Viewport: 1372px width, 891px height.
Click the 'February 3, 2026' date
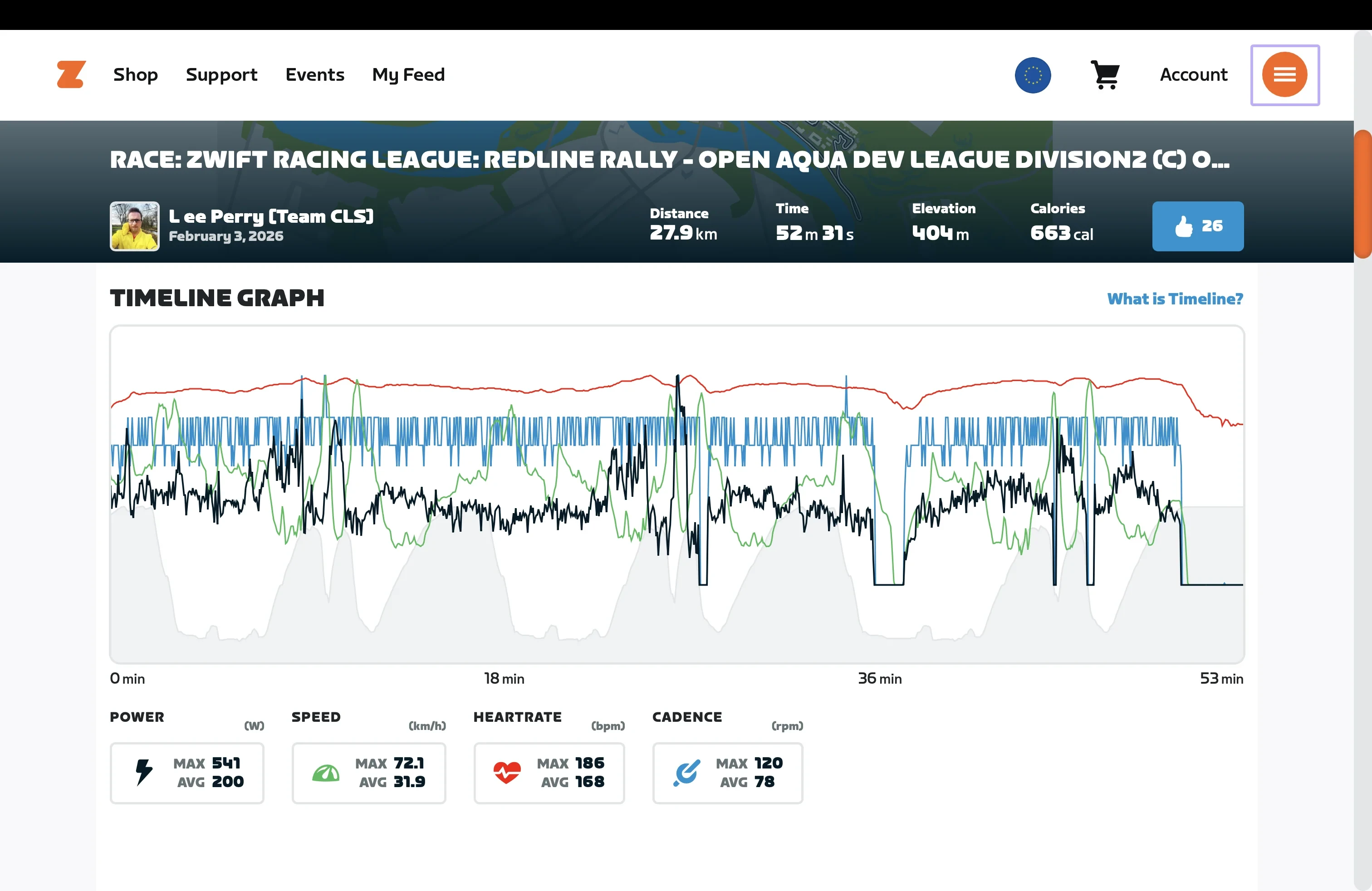226,236
